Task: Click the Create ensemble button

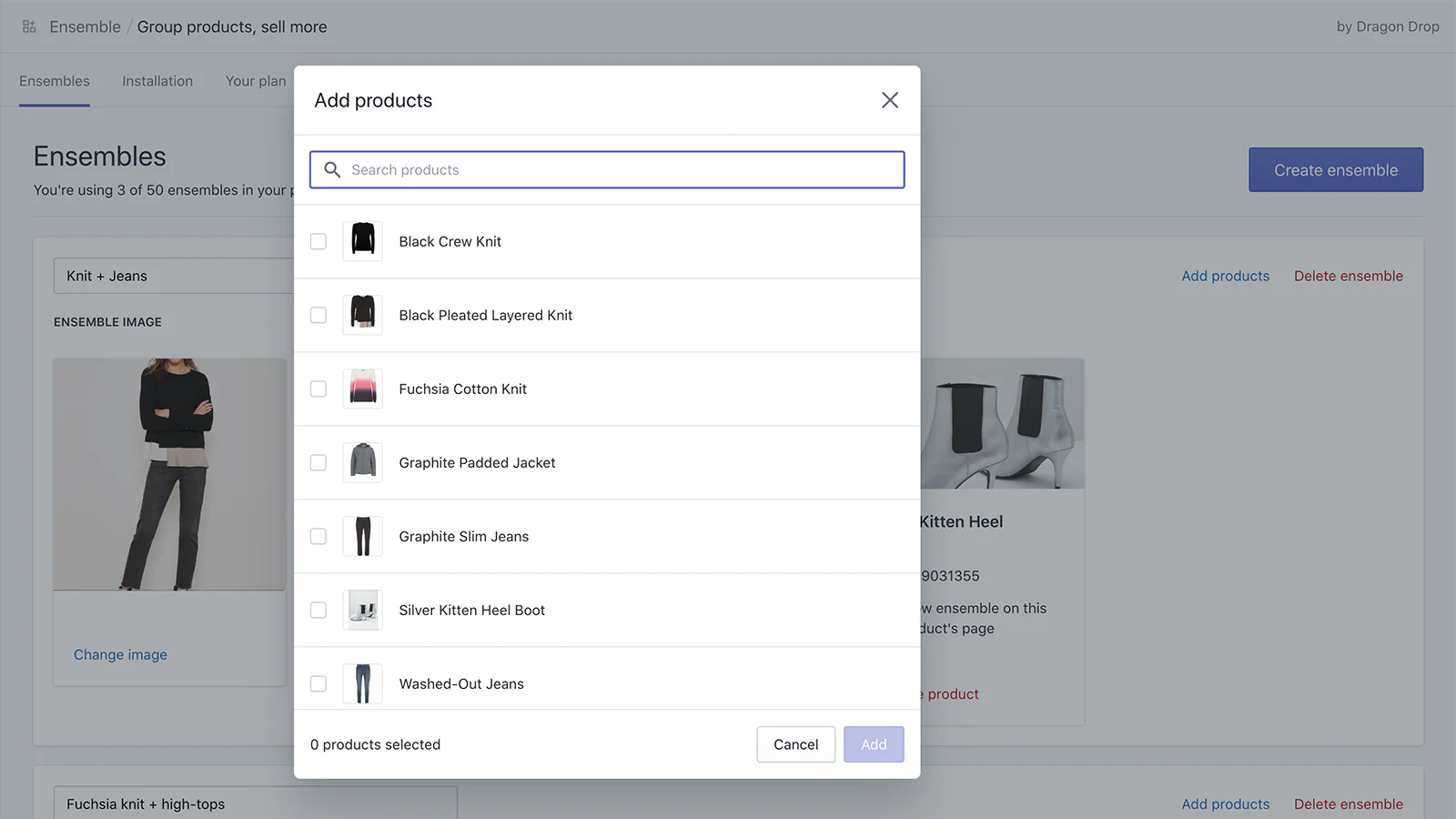Action: [1336, 170]
